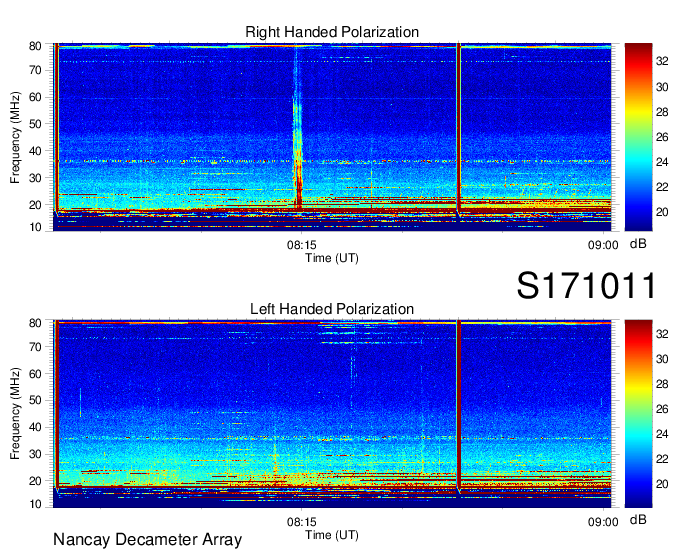
Task: Click the dB unit label of bottom colorbar
Action: point(638,519)
